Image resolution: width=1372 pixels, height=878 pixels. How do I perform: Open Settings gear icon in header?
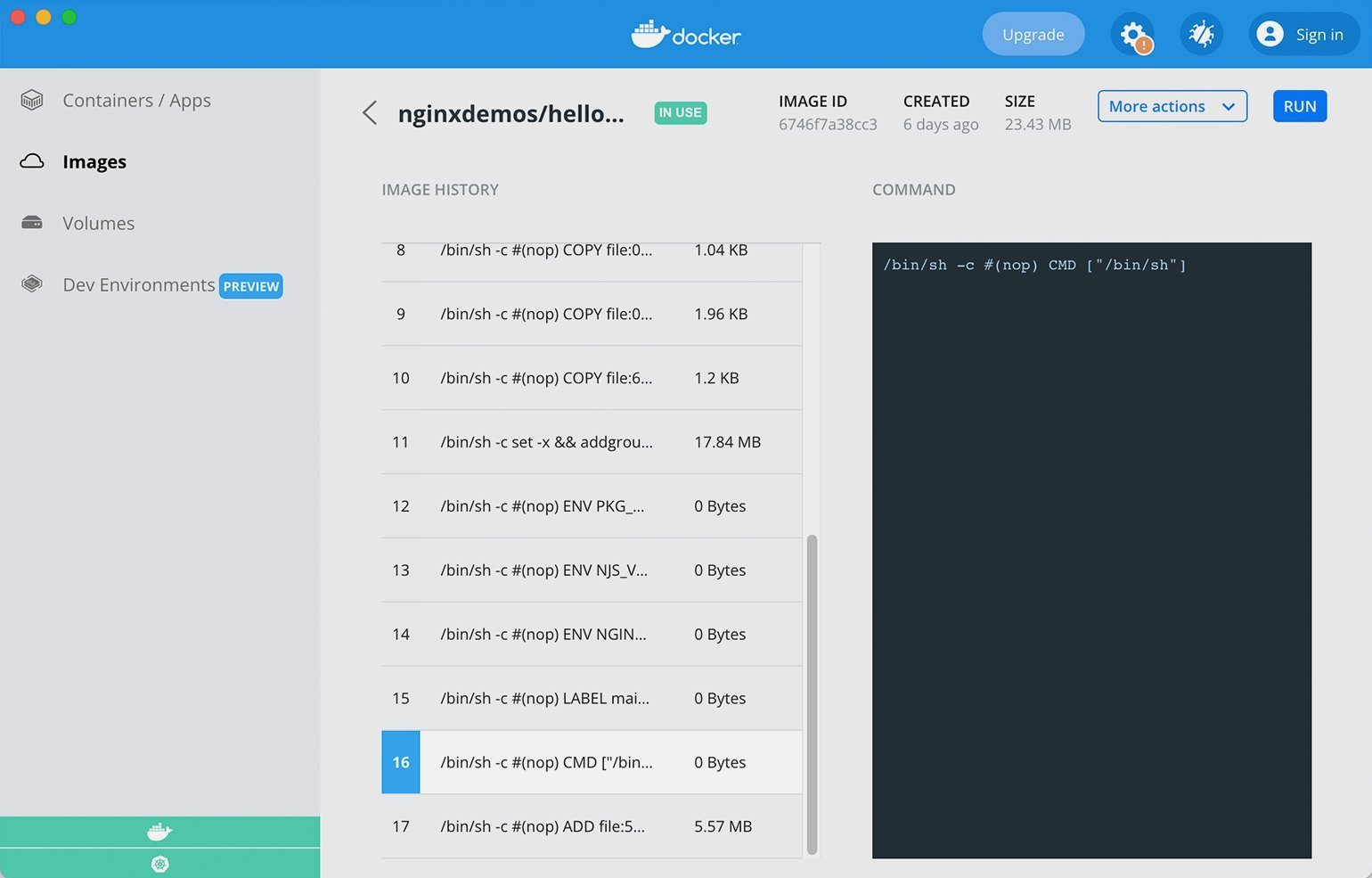1131,35
